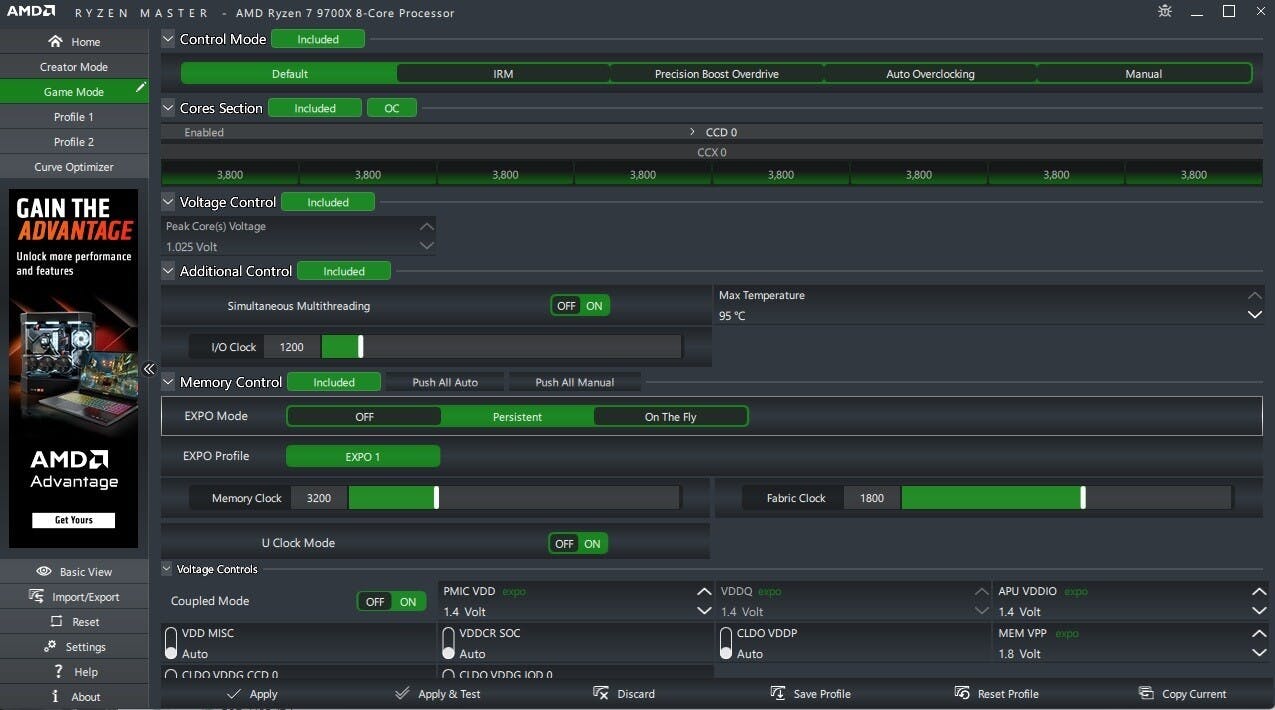
Task: Set EXPO Mode to On The Fly
Action: pyautogui.click(x=670, y=417)
